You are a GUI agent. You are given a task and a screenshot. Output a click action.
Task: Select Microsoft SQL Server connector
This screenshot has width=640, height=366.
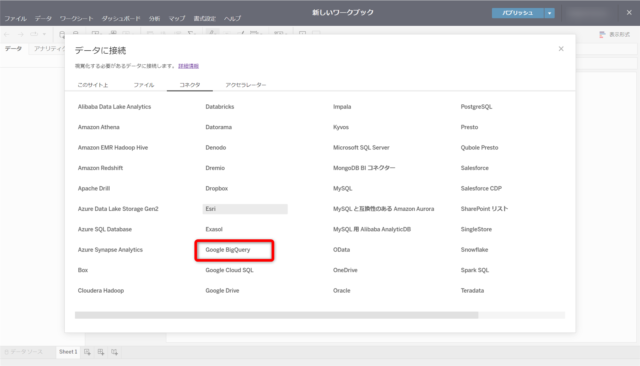click(361, 148)
